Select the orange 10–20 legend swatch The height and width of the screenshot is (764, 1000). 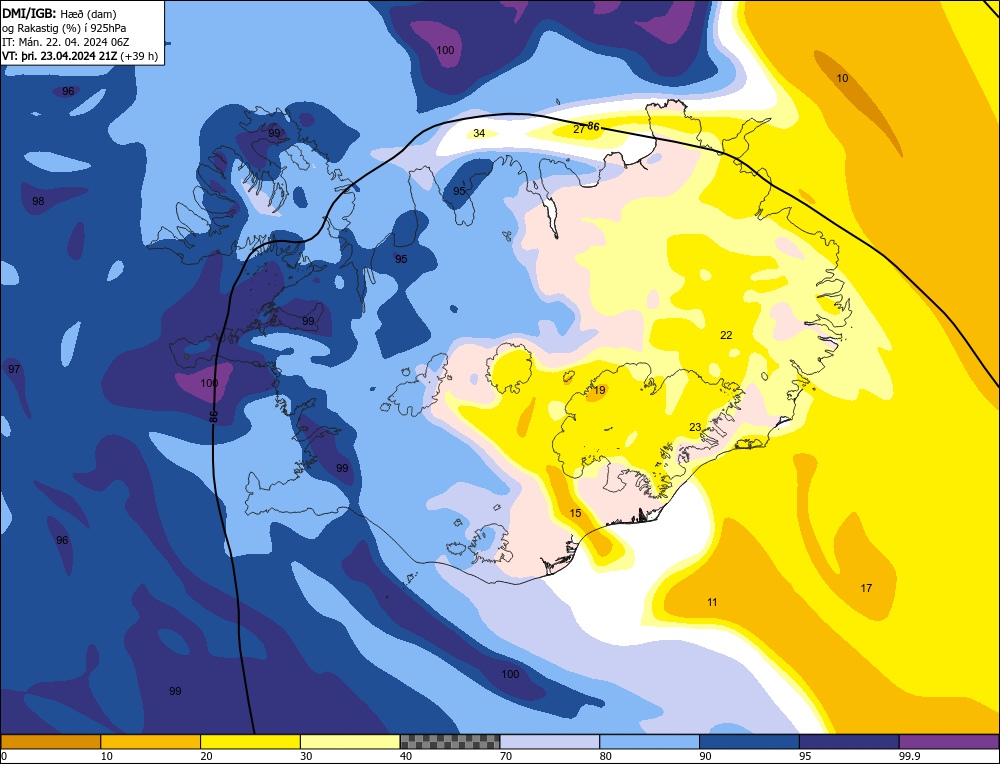(x=151, y=741)
